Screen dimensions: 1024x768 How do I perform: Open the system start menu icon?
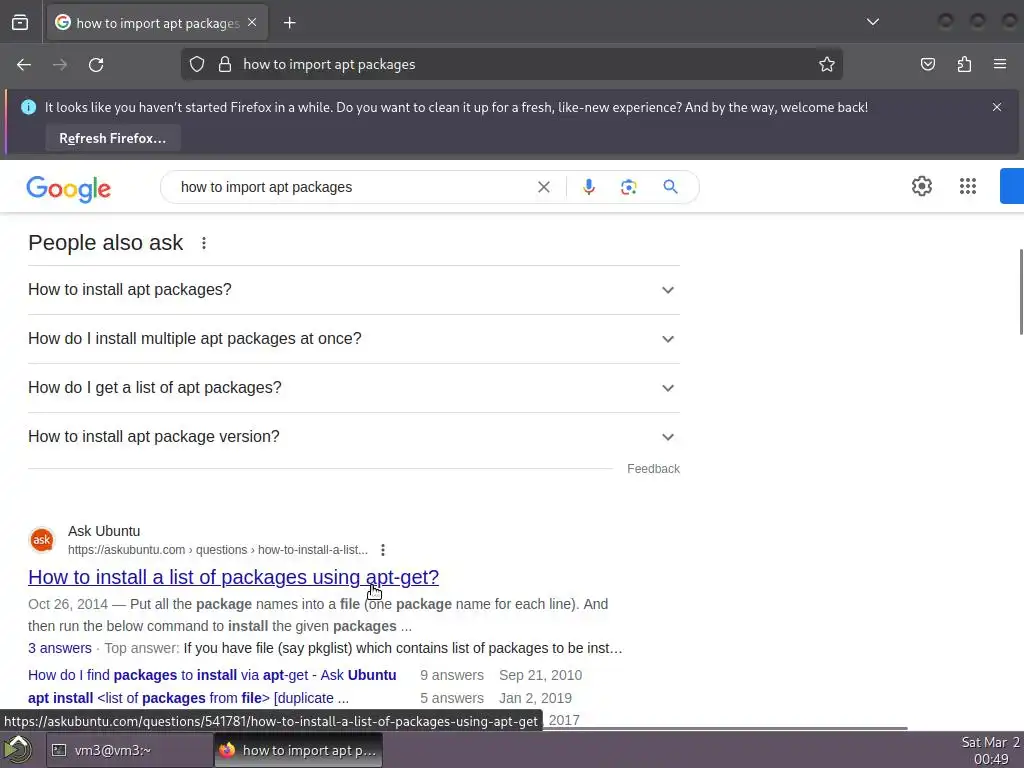point(18,750)
